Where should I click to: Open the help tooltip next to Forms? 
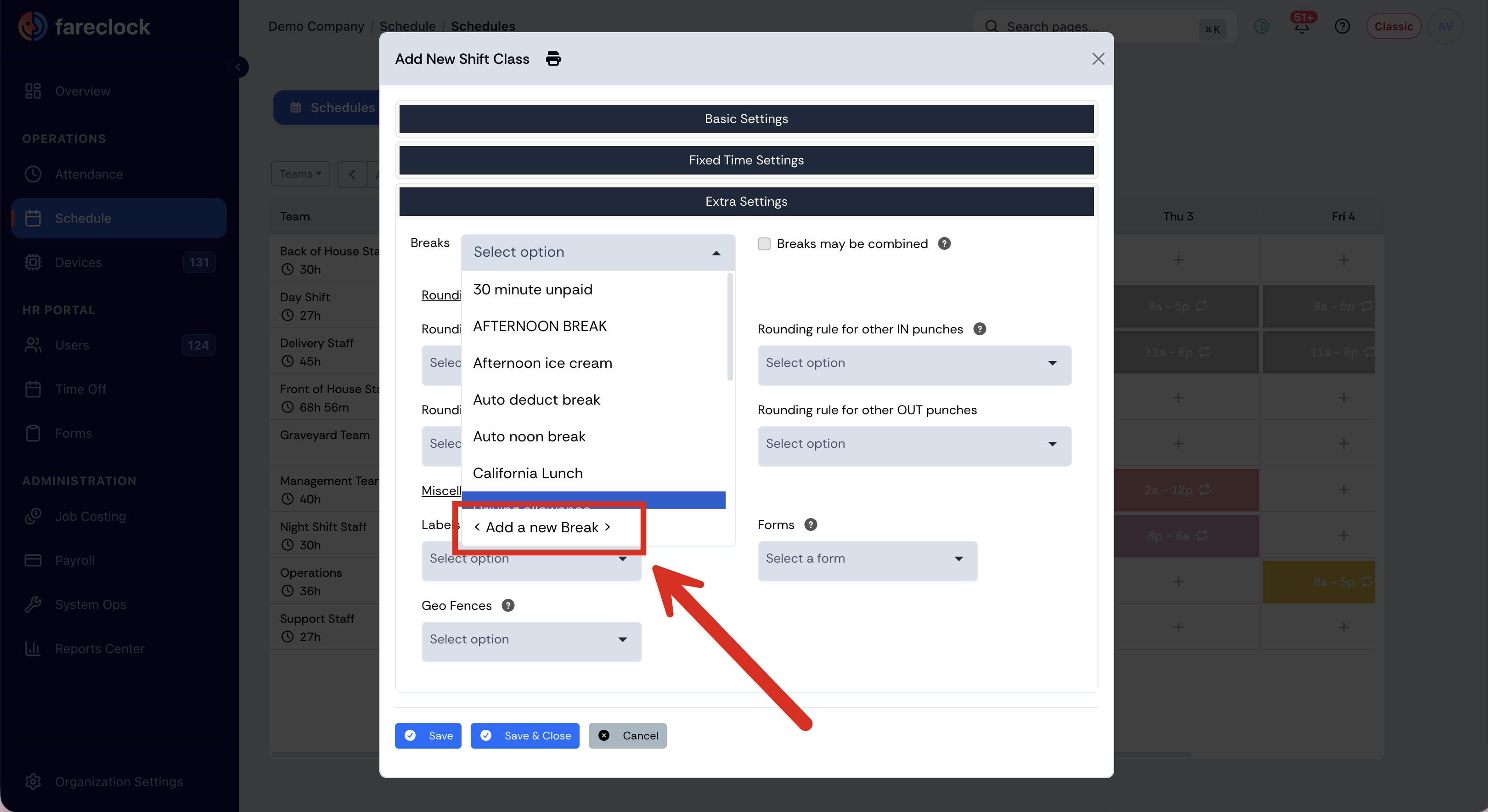pyautogui.click(x=811, y=525)
